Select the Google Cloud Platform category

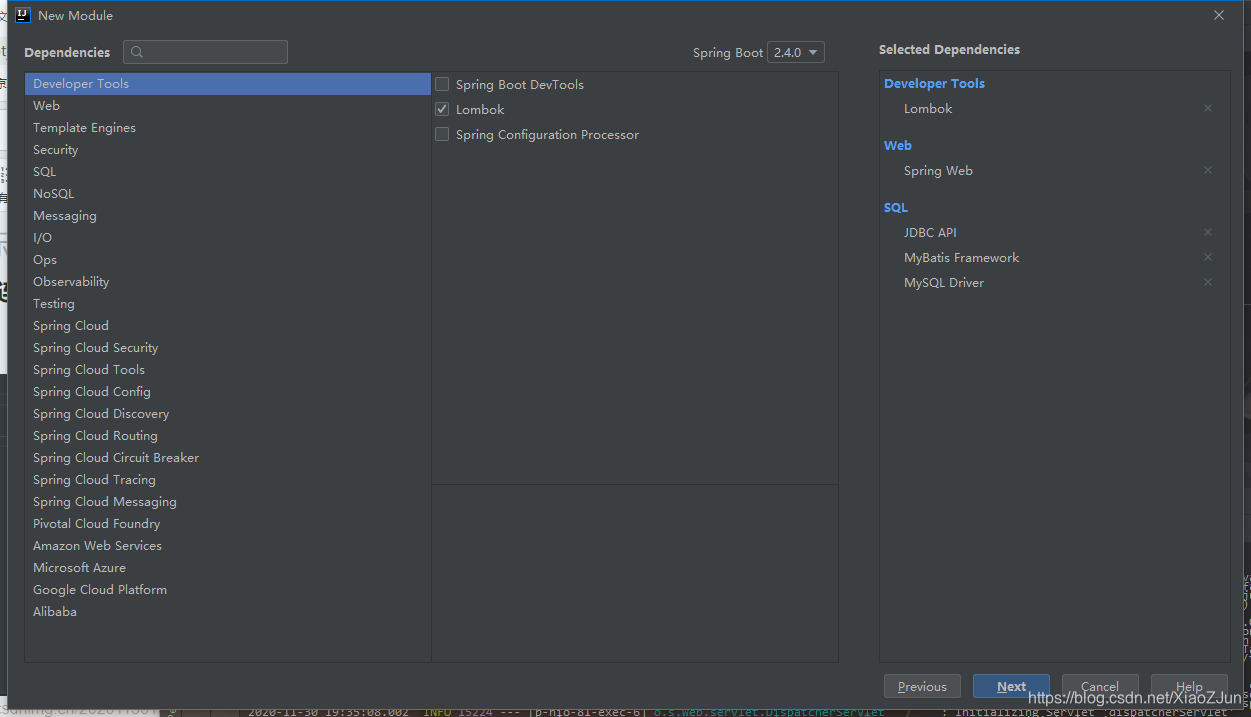coord(228,590)
